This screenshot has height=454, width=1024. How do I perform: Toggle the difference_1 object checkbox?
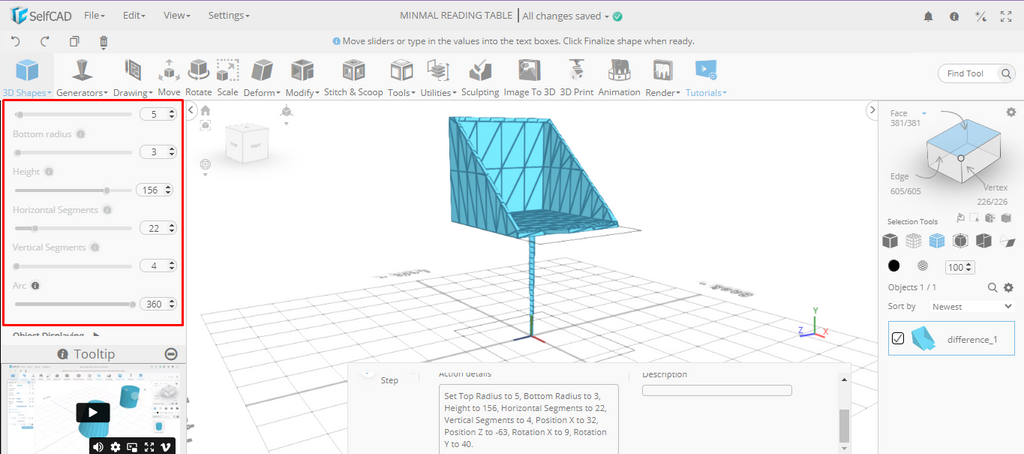(898, 338)
